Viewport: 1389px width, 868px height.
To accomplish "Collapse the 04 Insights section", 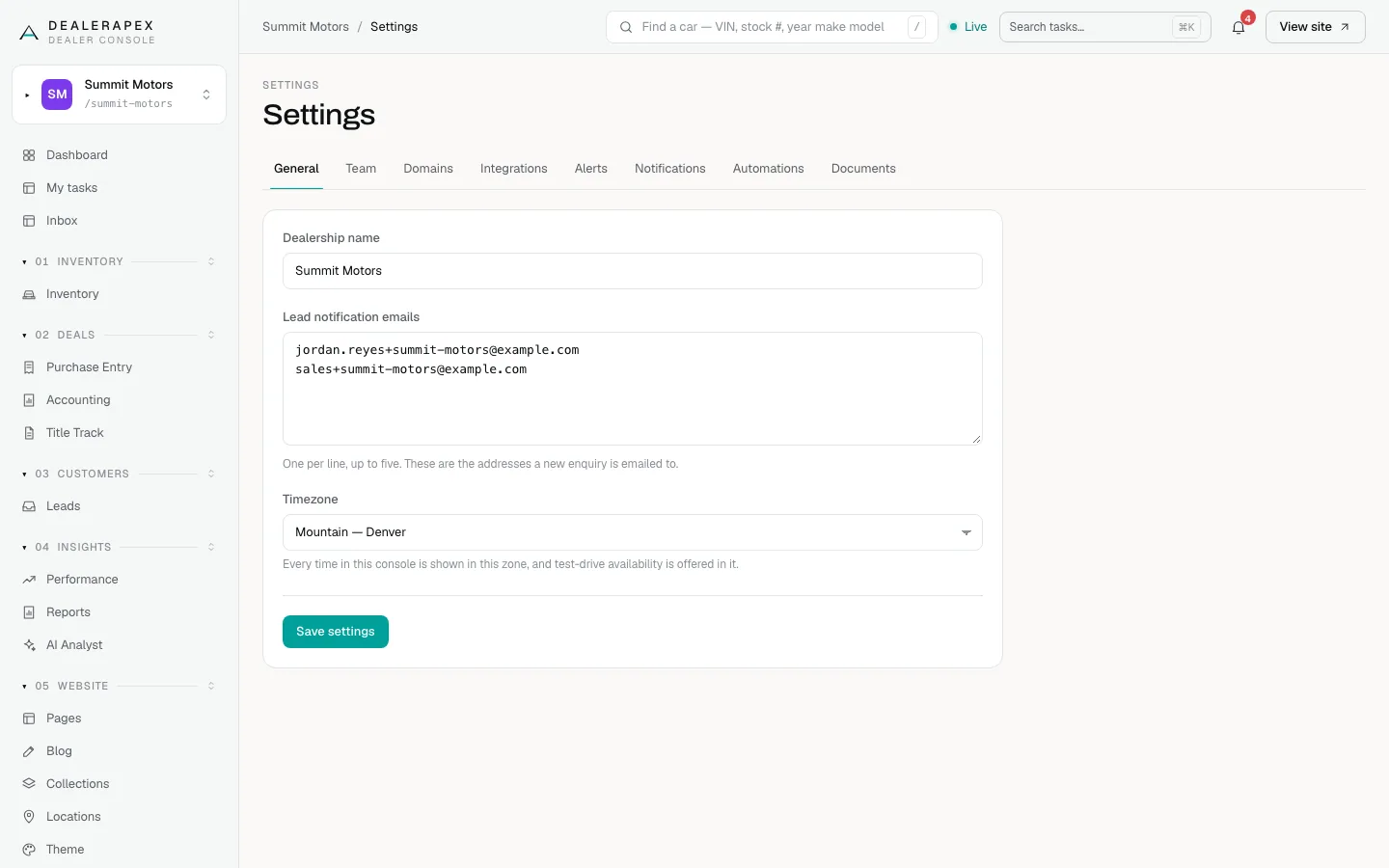I will coord(119,547).
